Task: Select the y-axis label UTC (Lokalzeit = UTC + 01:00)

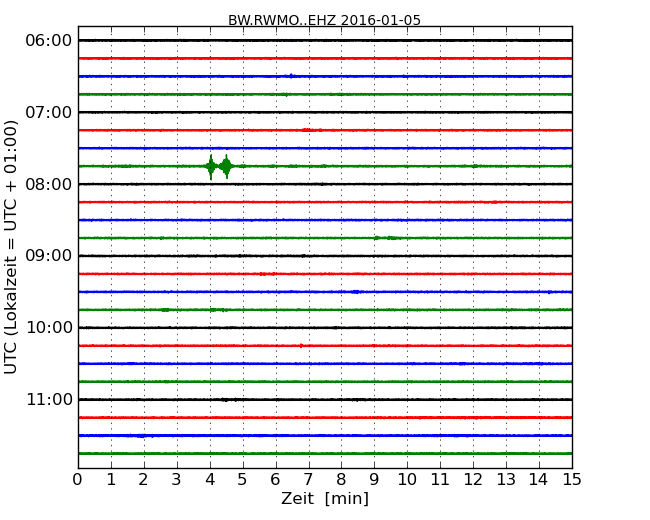Action: point(11,247)
